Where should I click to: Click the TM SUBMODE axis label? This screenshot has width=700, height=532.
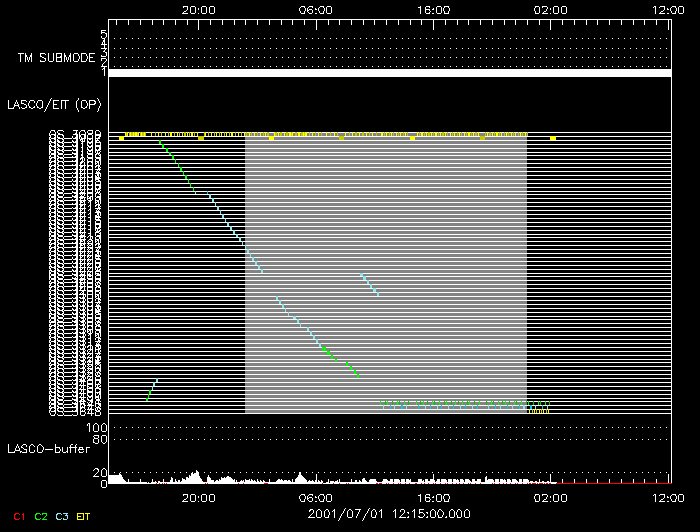(x=56, y=58)
